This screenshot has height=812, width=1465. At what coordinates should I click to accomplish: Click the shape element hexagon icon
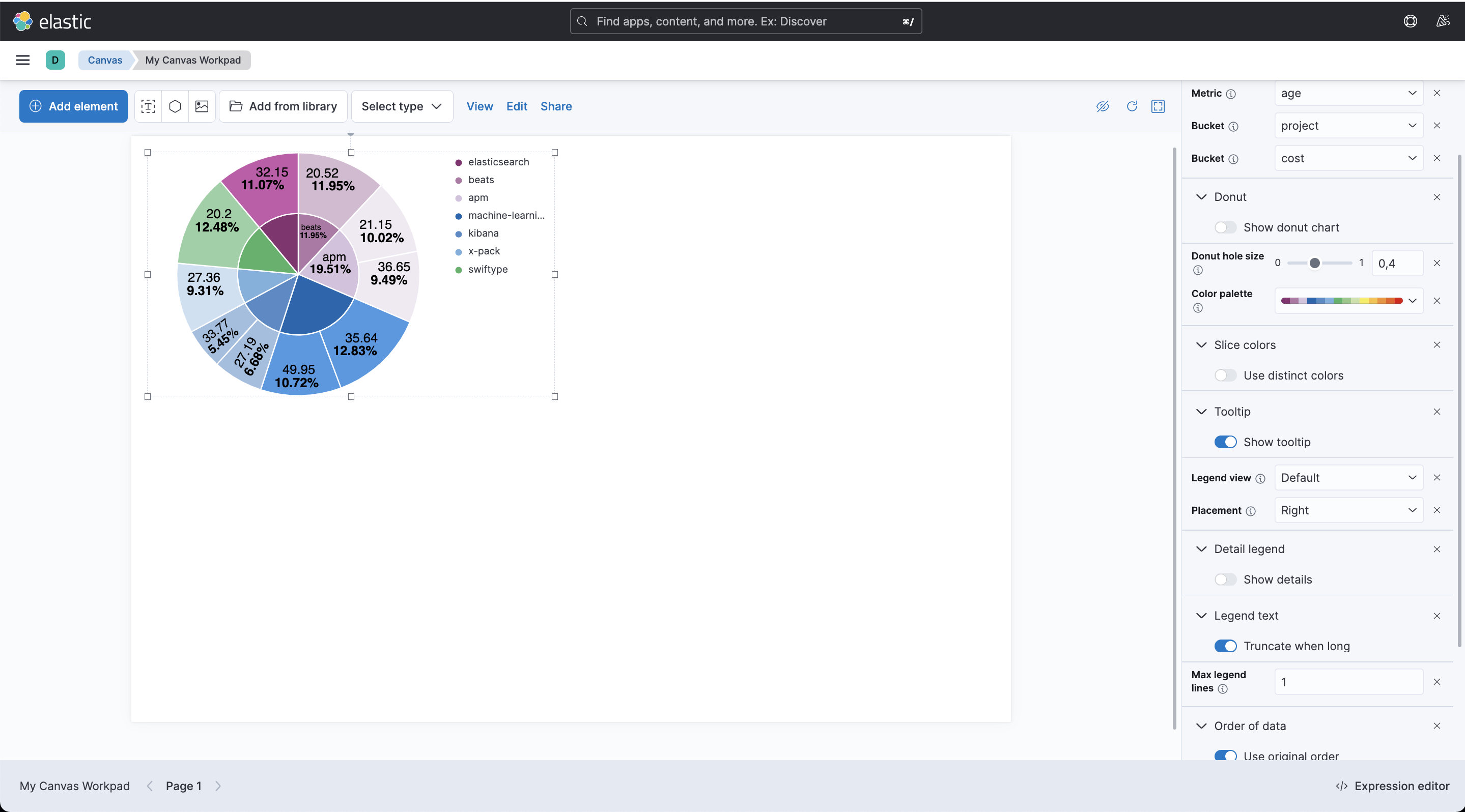click(x=175, y=106)
